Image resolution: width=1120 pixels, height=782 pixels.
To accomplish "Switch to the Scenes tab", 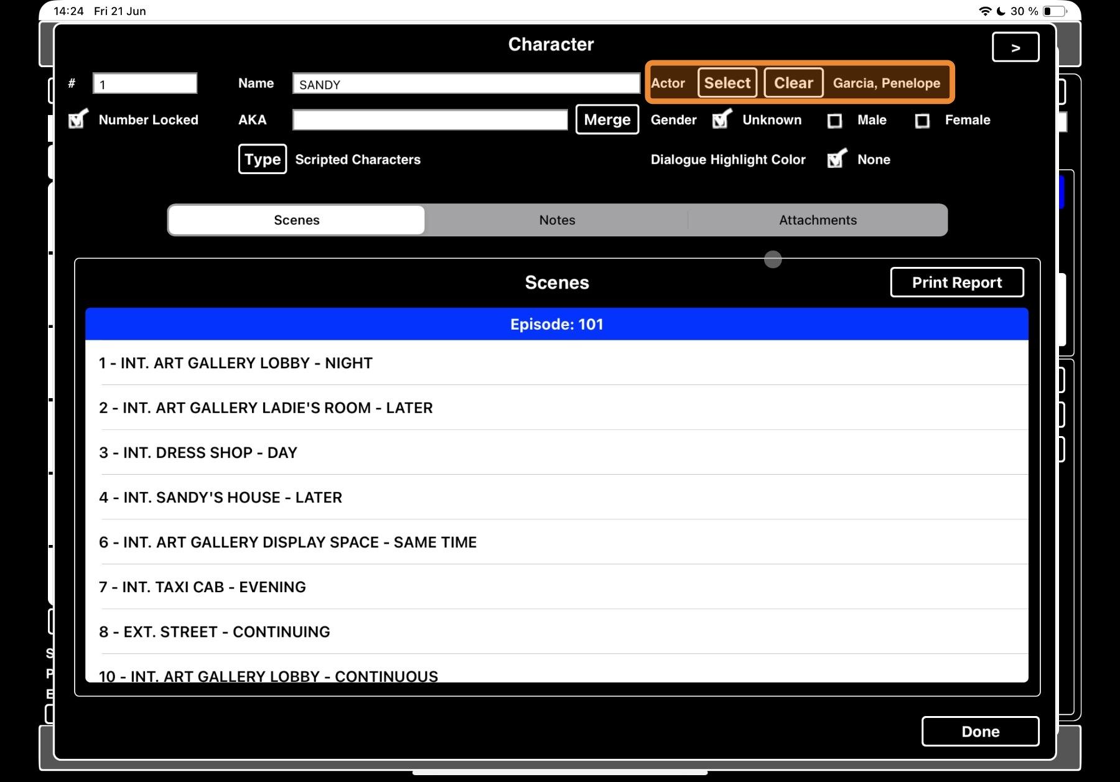I will pyautogui.click(x=296, y=220).
